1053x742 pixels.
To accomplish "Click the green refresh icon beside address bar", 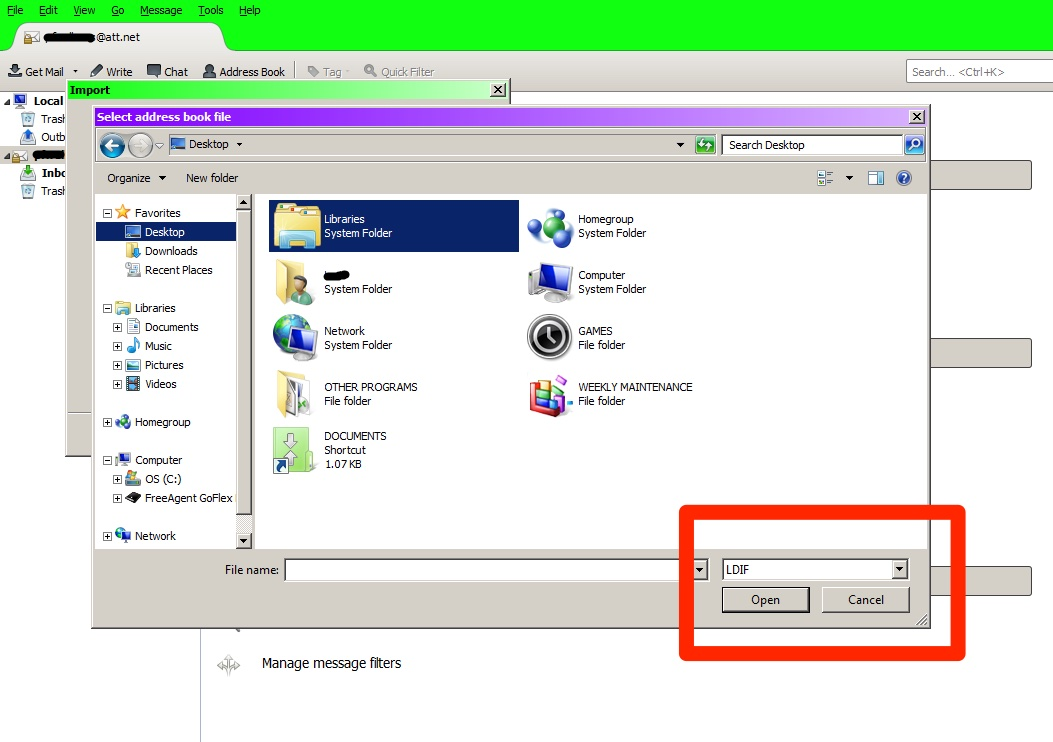I will tap(705, 144).
